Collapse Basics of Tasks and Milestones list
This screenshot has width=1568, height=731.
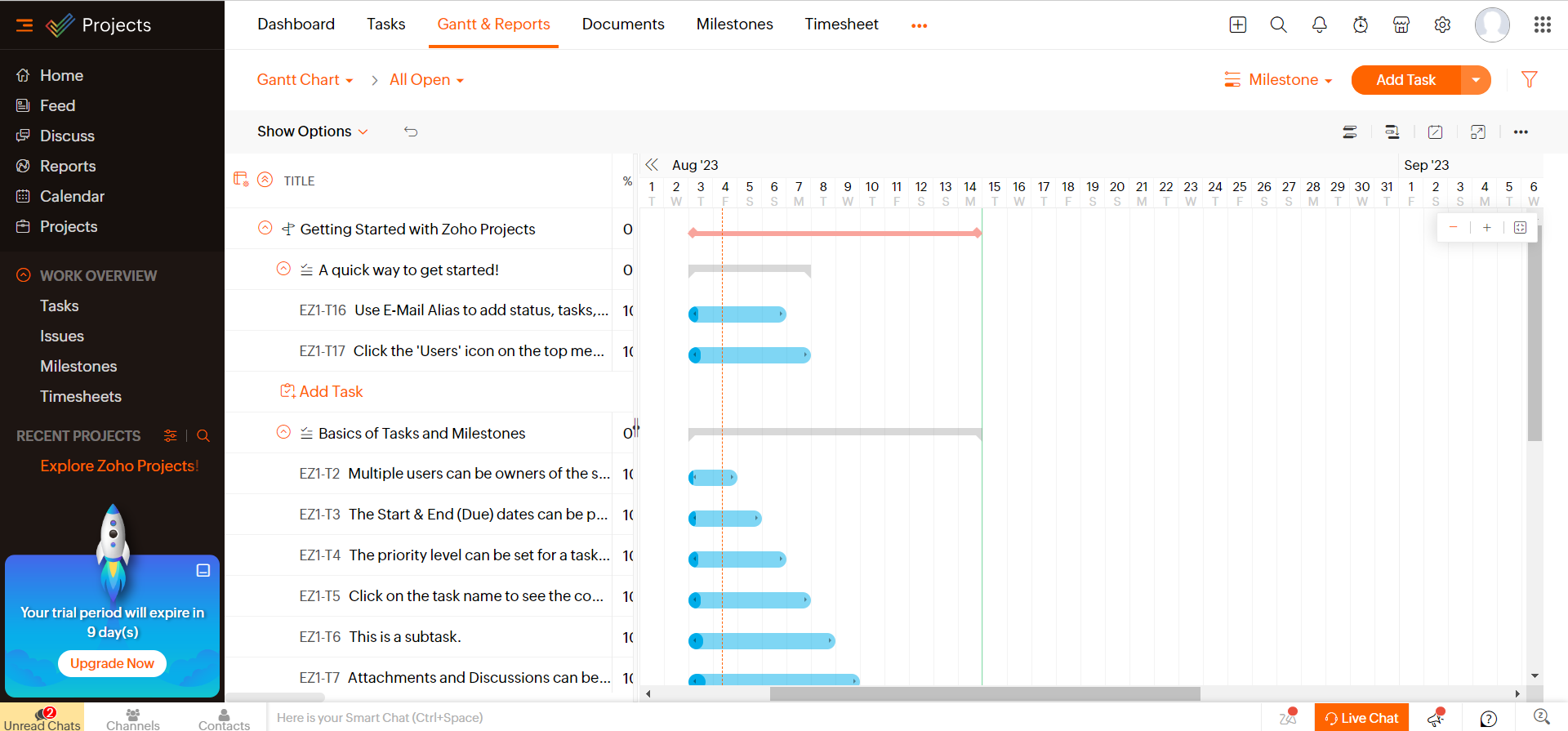coord(283,432)
